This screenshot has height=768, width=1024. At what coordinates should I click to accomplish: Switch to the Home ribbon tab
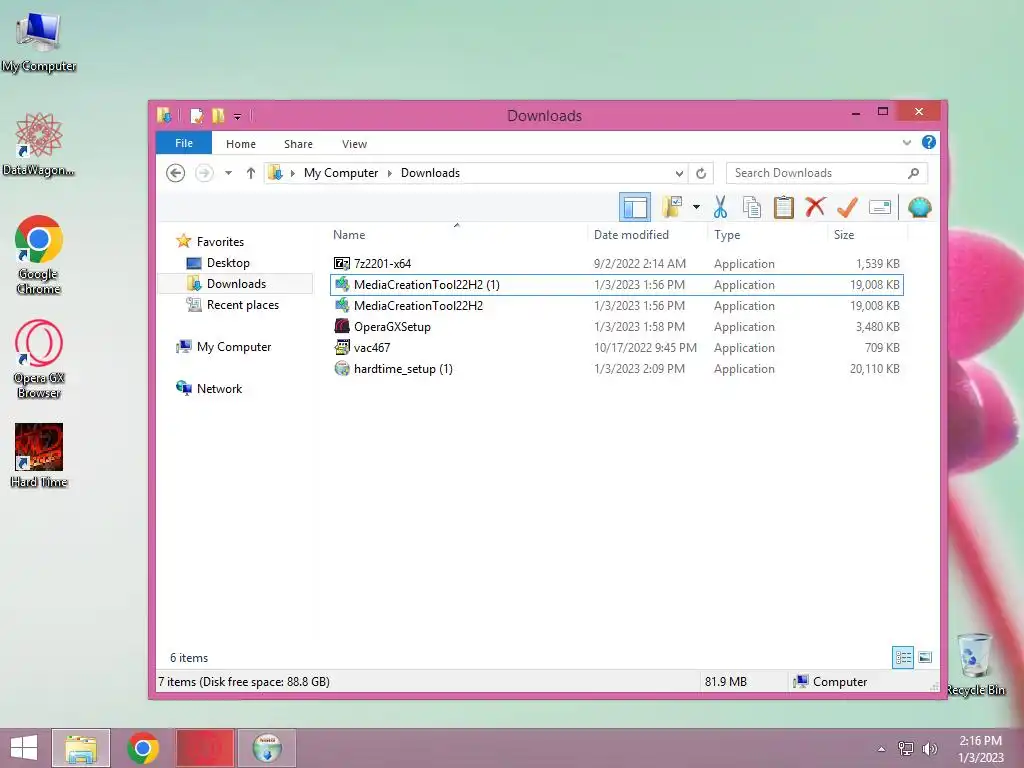[241, 144]
